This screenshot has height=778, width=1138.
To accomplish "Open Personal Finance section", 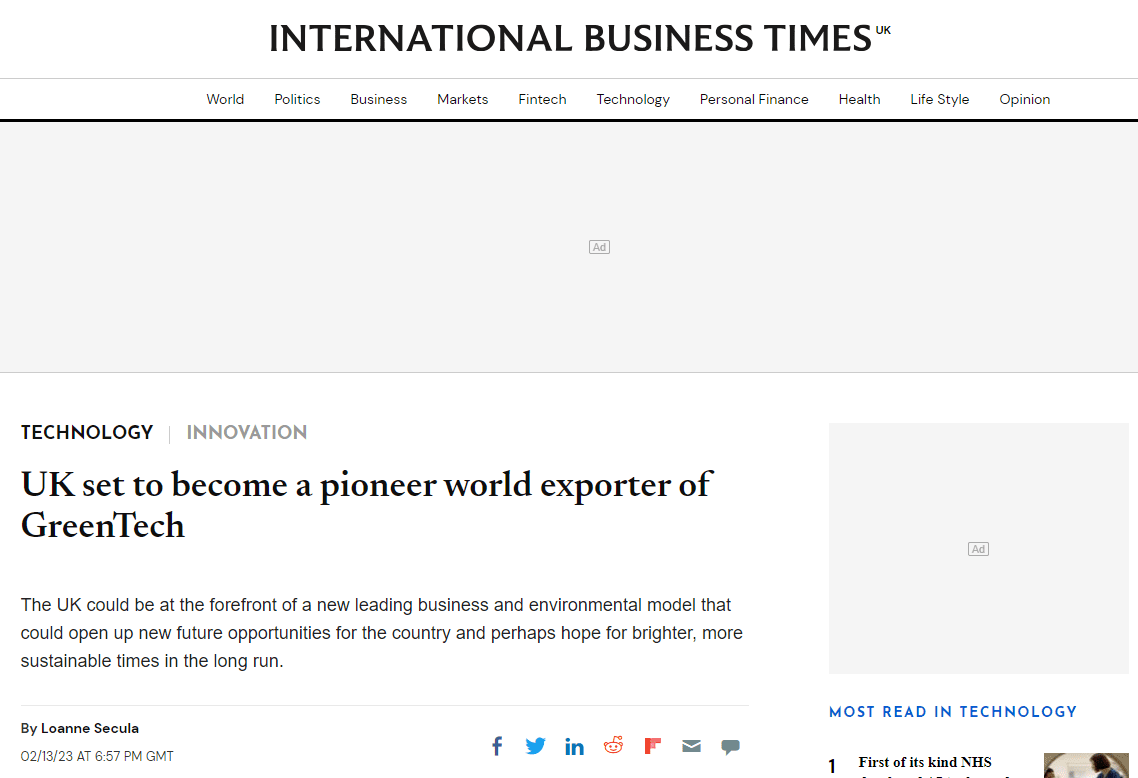I will (x=754, y=99).
